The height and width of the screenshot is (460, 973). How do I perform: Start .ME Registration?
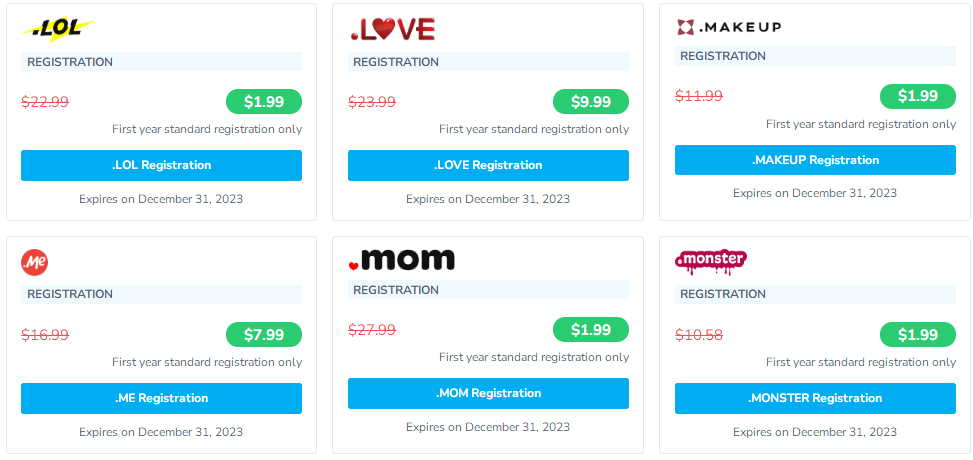click(x=161, y=398)
